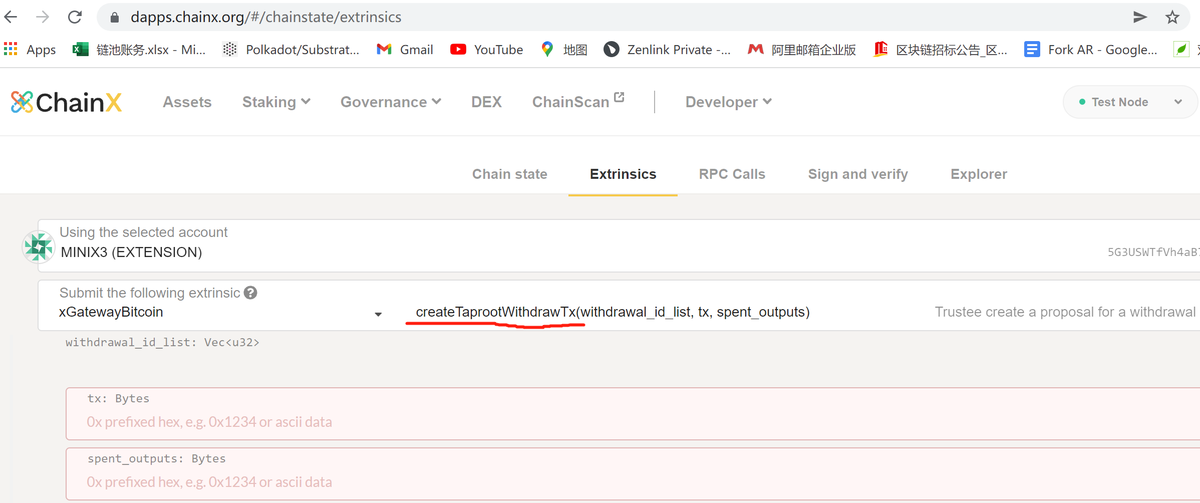Open the 阿里邮箱企业版 bookmark

802,49
